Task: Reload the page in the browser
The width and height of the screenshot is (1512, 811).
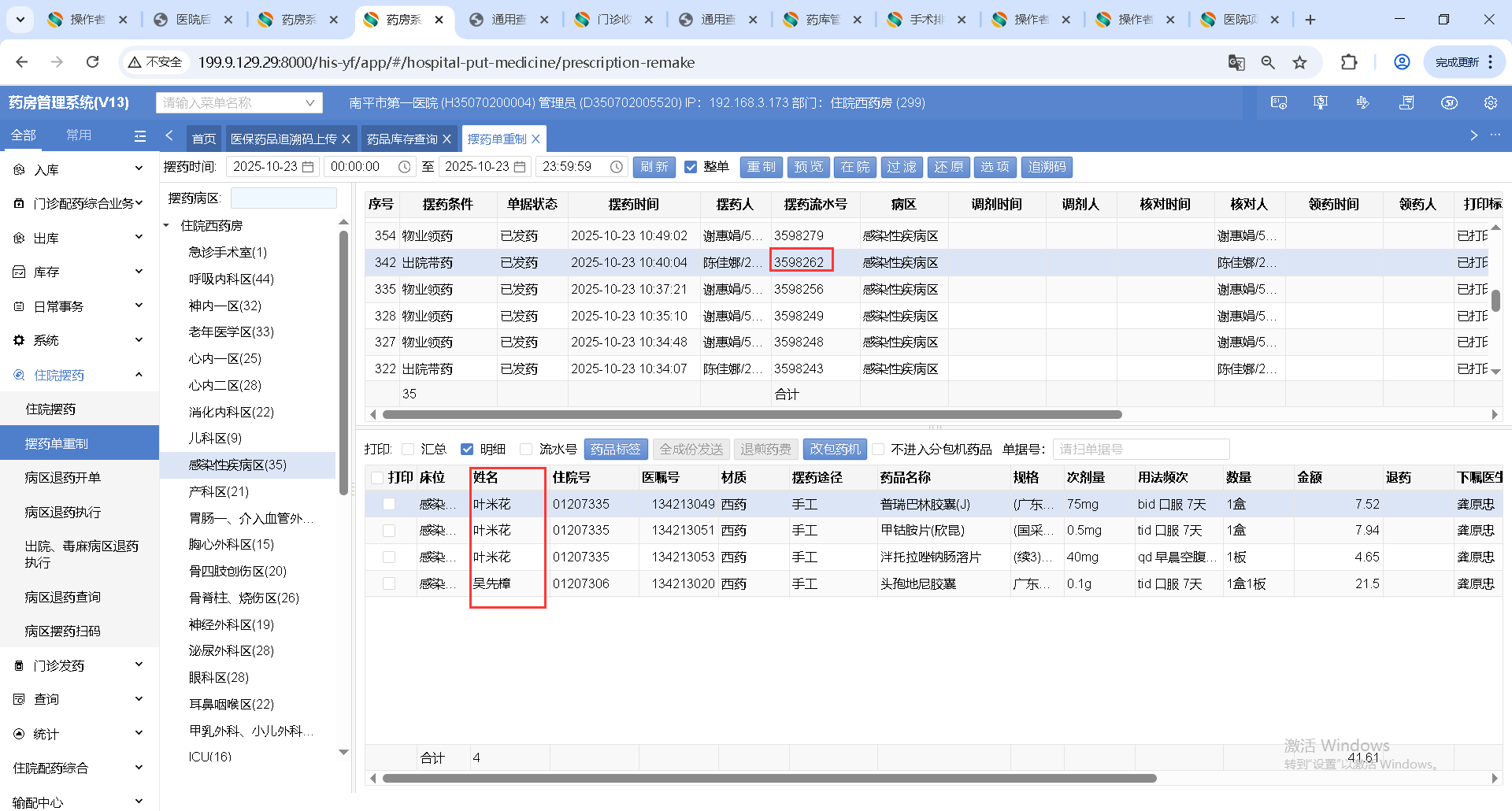Action: 93,62
